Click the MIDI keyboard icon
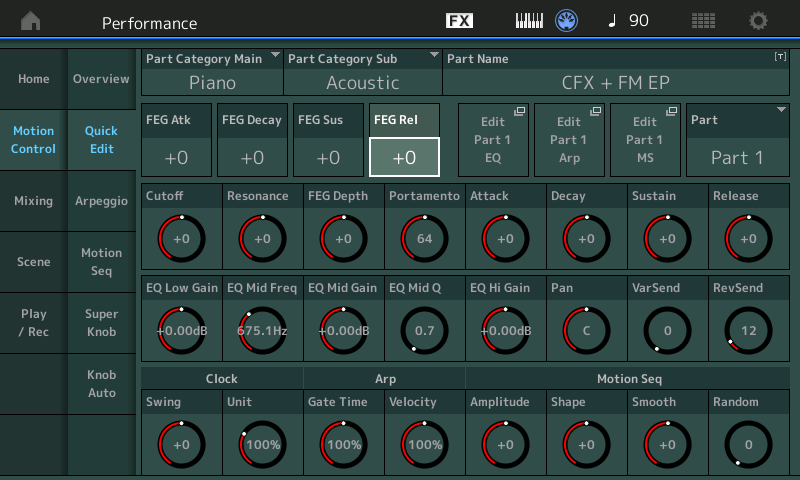Viewport: 800px width, 480px height. pyautogui.click(x=529, y=21)
